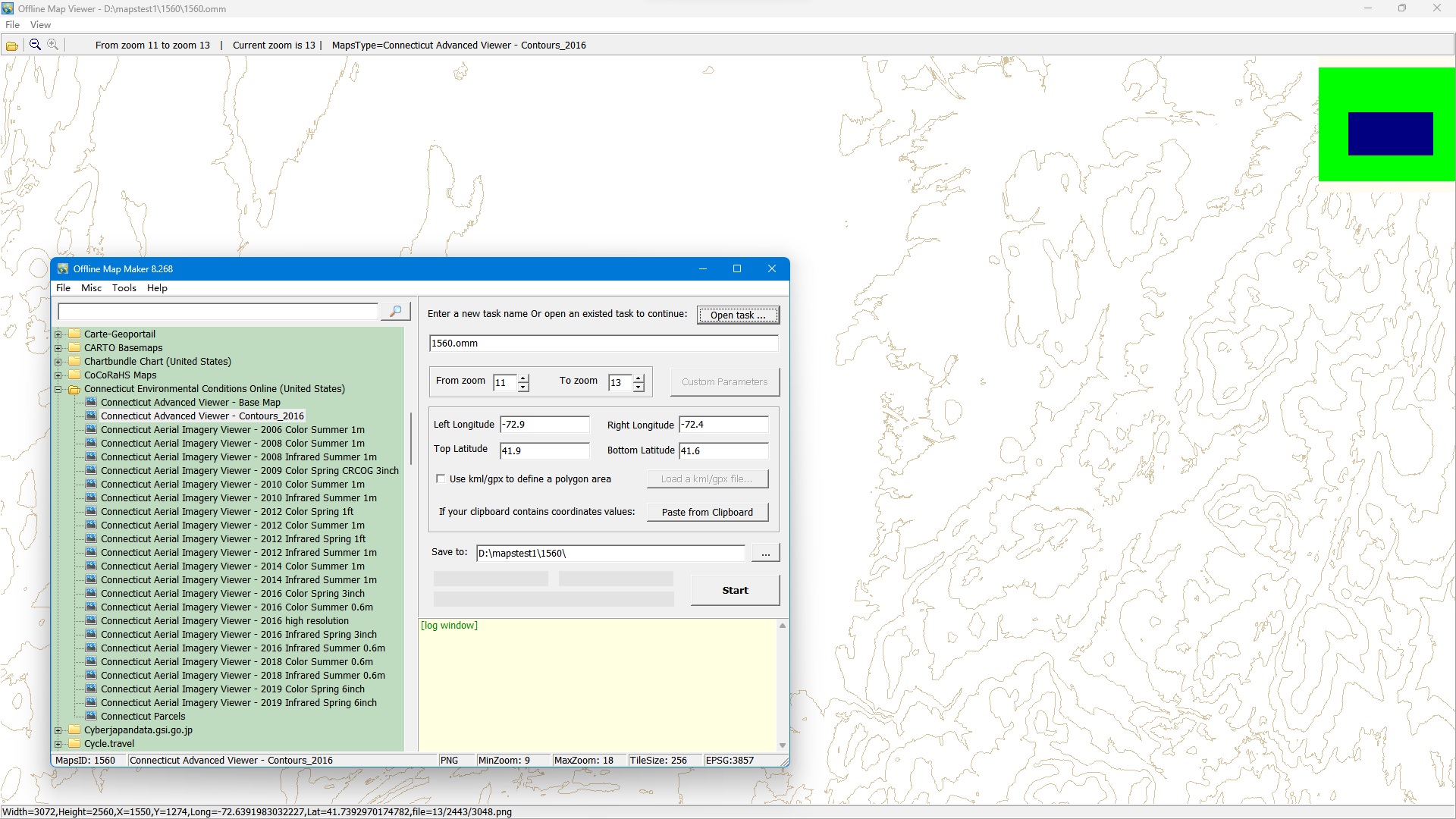Viewport: 1456px width, 819px height.
Task: Click the map icon of 2006 Color Summer 1m
Action: [x=91, y=429]
